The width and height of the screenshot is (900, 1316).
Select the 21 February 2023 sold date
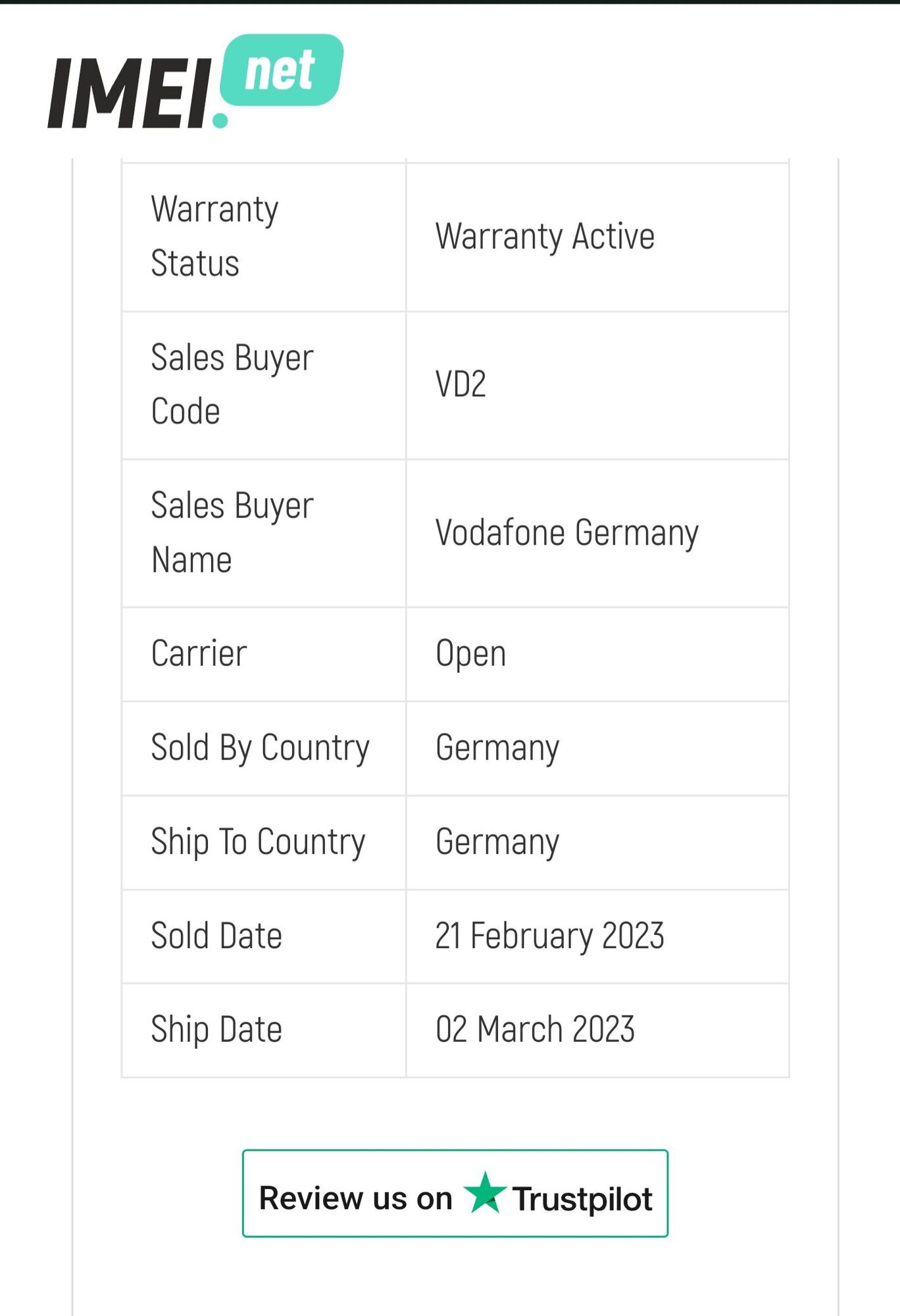549,936
